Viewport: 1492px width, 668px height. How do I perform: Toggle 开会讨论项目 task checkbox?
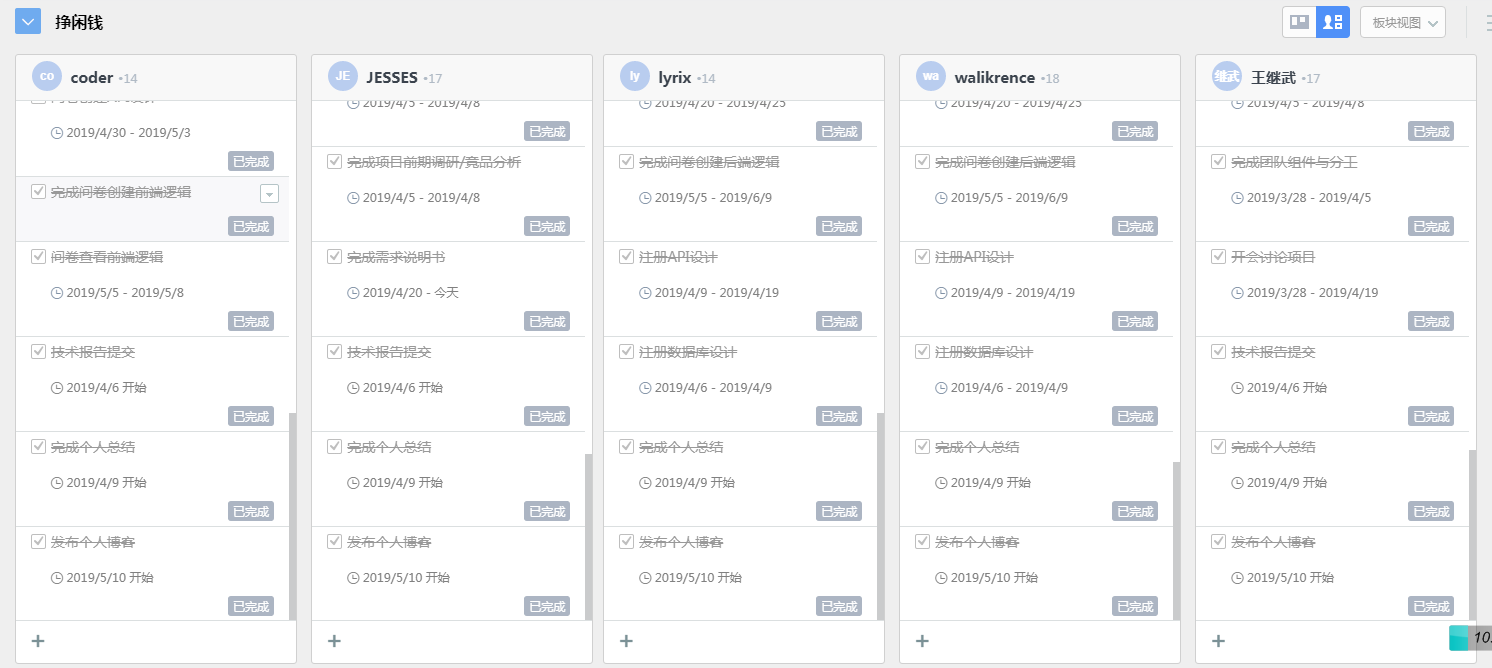(1218, 257)
